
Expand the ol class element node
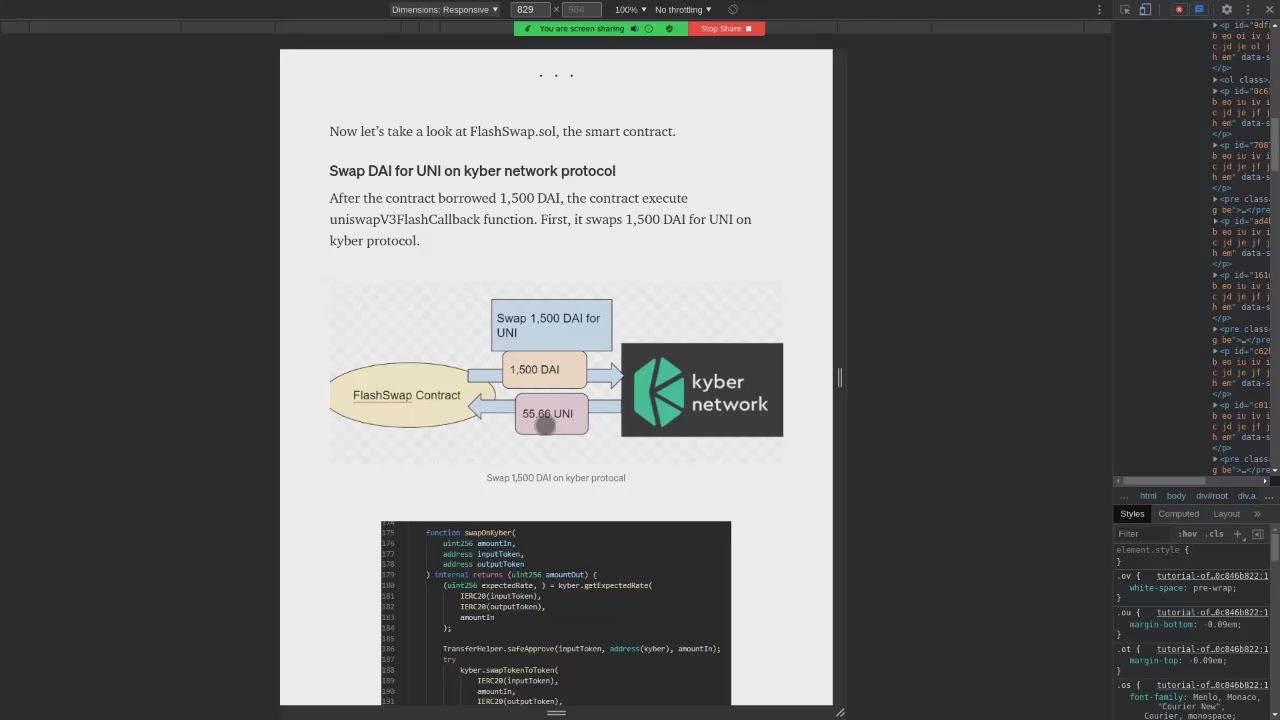(1216, 79)
